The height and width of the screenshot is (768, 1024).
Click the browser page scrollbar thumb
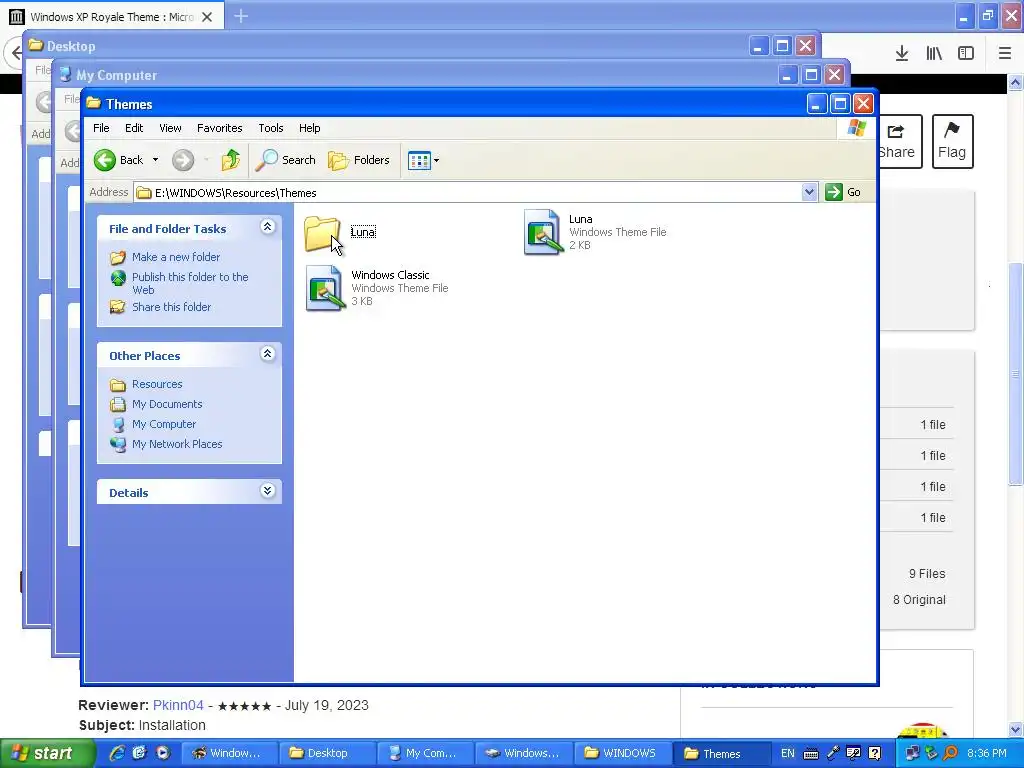pyautogui.click(x=1015, y=372)
